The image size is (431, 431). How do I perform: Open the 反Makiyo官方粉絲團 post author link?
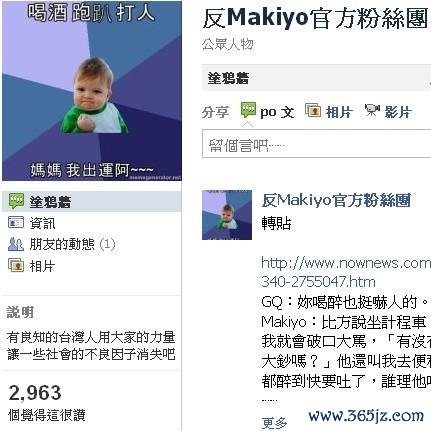[336, 200]
